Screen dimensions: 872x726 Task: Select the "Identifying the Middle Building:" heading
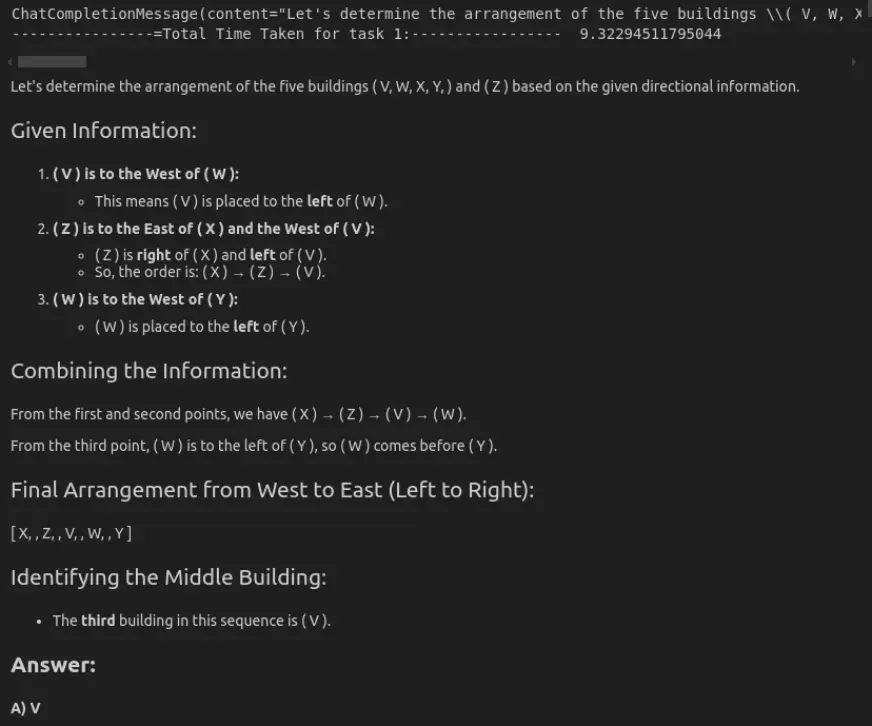click(168, 577)
